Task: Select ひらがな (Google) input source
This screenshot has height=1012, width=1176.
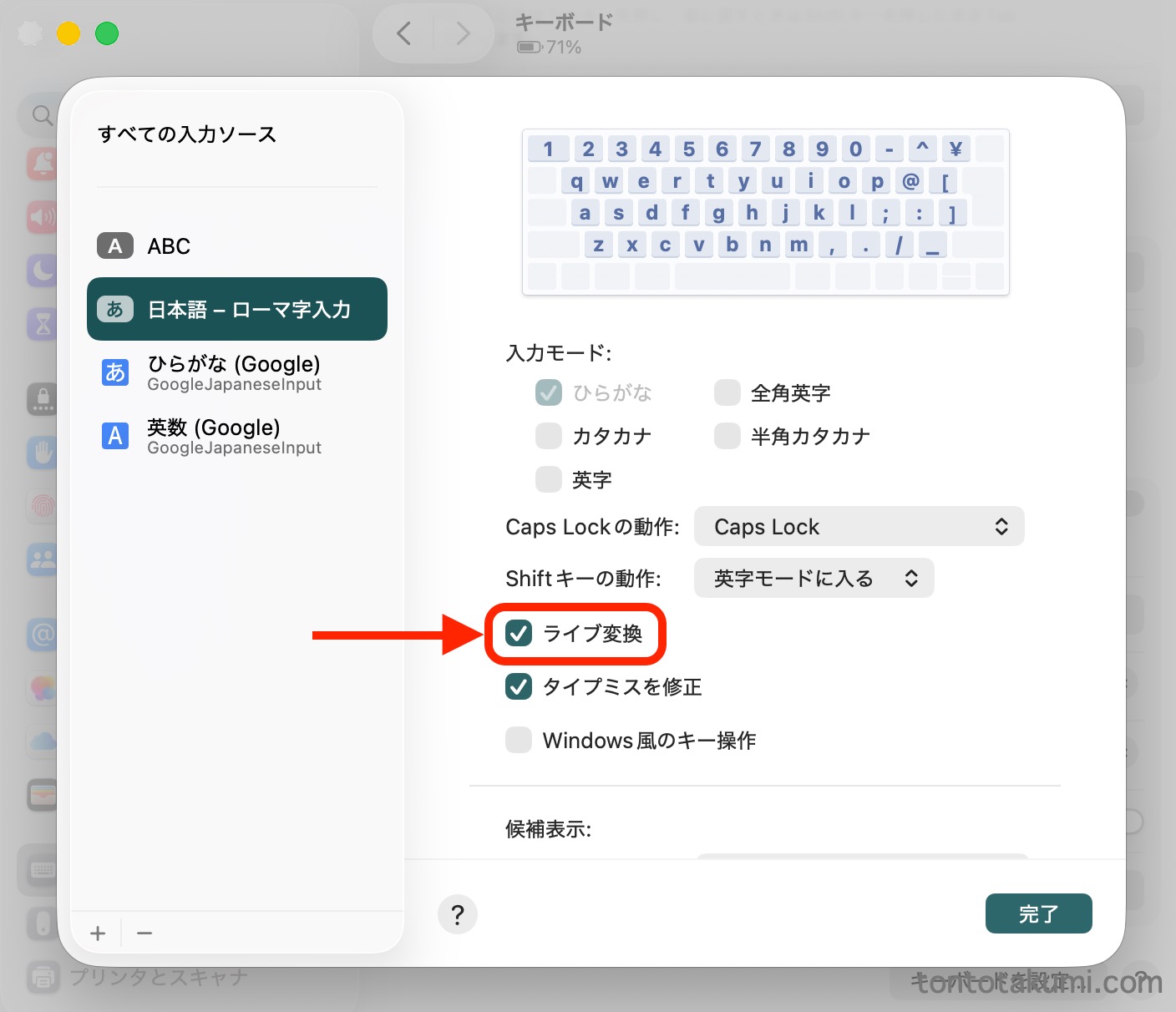Action: click(234, 372)
